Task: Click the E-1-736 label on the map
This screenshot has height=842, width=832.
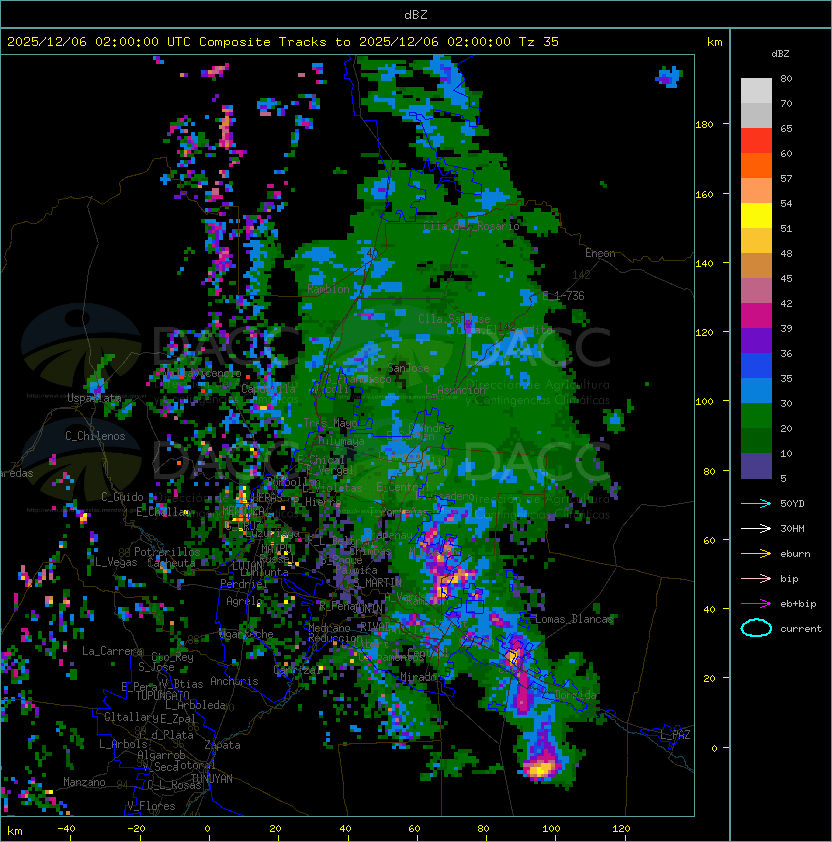Action: pyautogui.click(x=563, y=295)
